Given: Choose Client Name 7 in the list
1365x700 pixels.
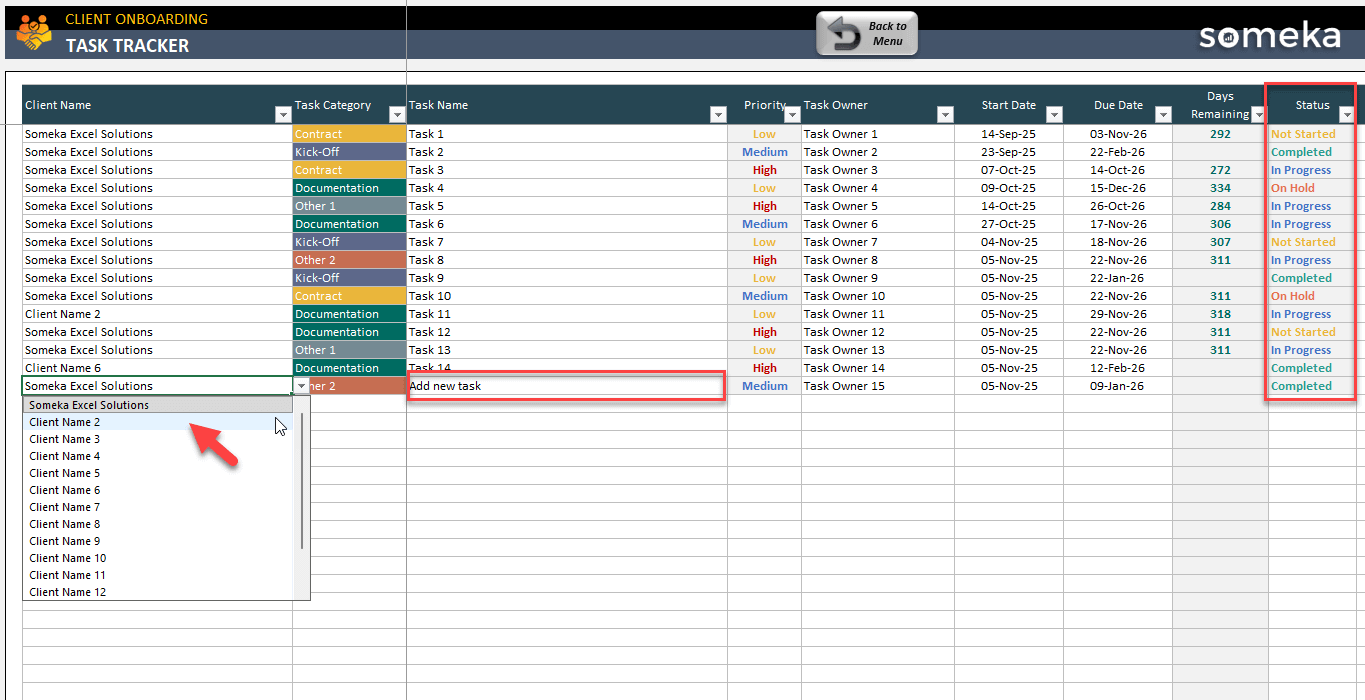Looking at the screenshot, I should click(x=65, y=507).
